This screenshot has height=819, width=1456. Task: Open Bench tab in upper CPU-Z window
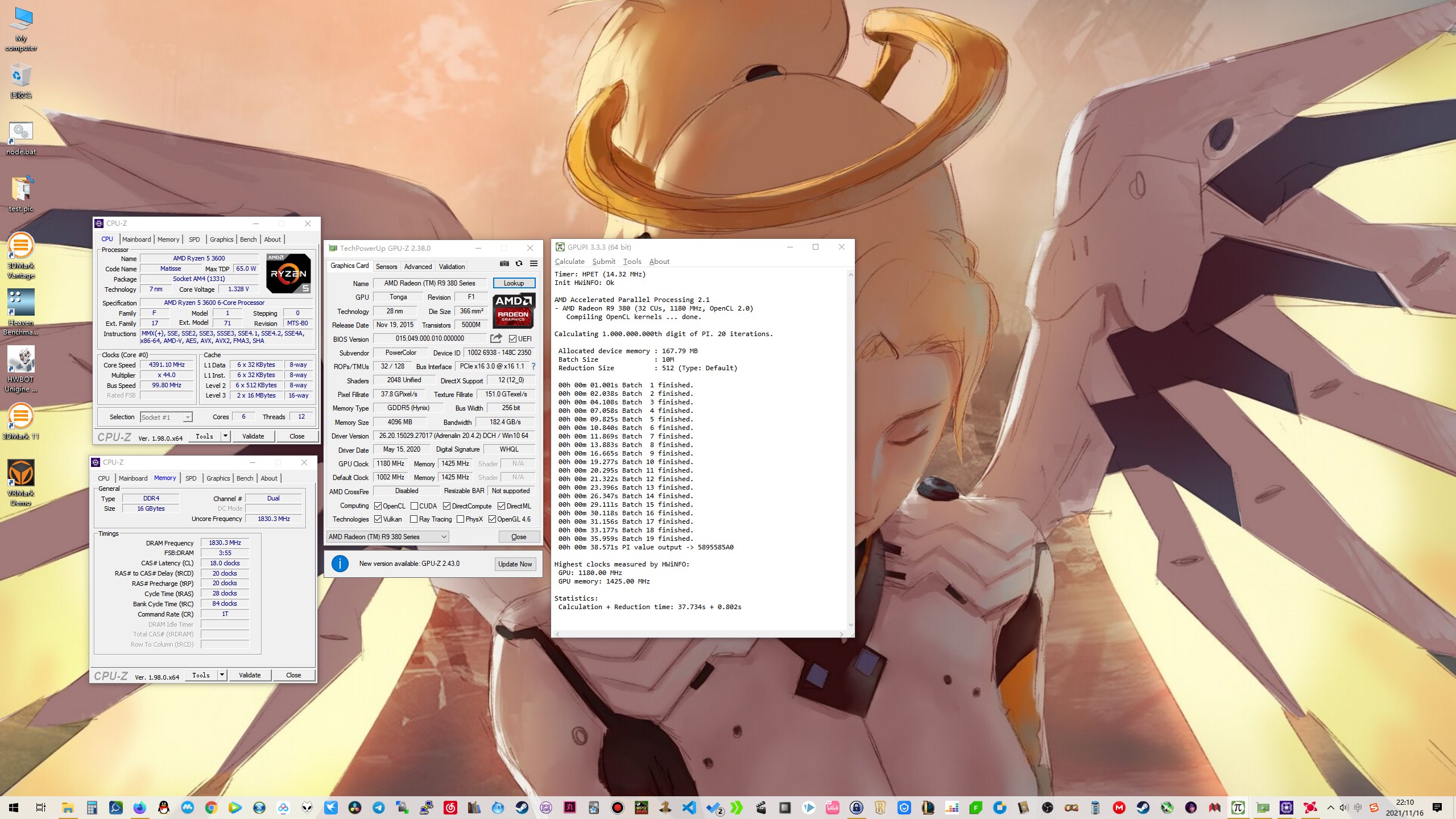click(249, 239)
